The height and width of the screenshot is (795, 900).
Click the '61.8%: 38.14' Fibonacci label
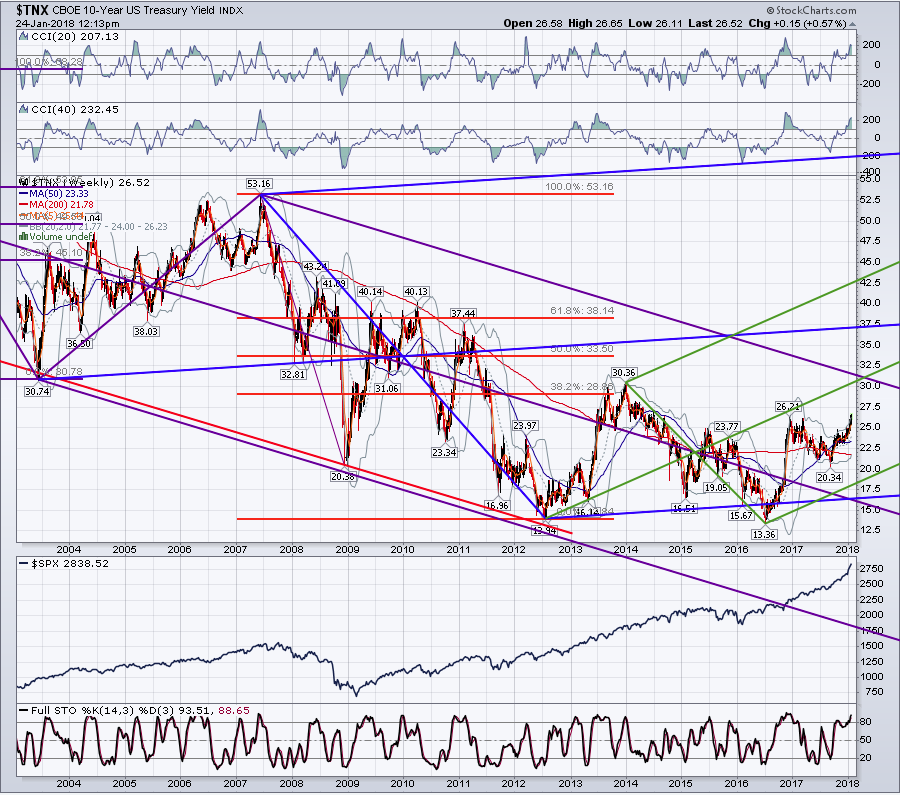tap(582, 311)
